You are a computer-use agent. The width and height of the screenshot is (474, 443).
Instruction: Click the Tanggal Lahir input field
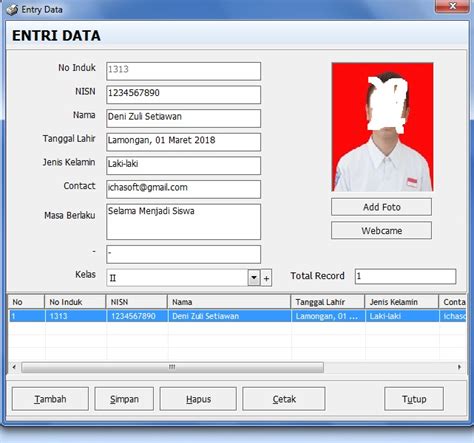183,142
